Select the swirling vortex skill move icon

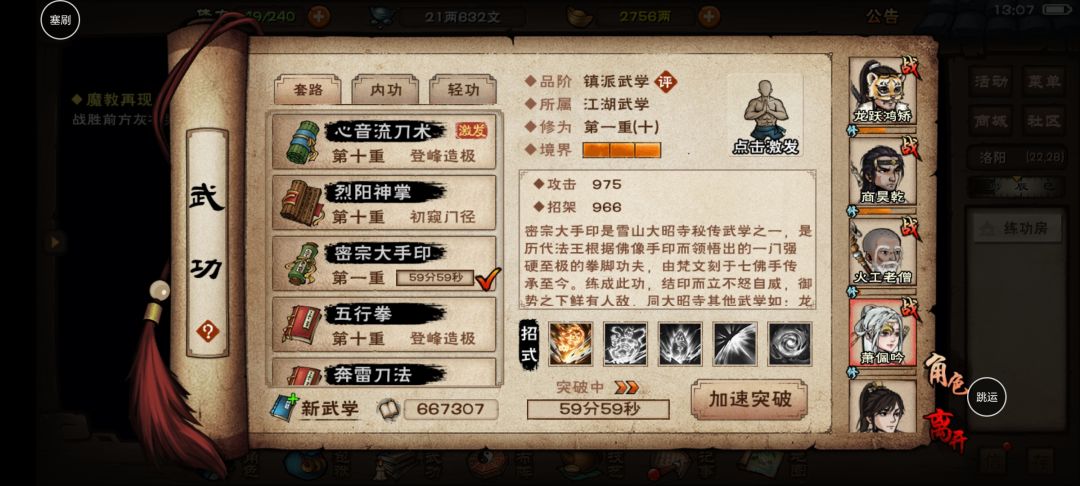pos(790,343)
